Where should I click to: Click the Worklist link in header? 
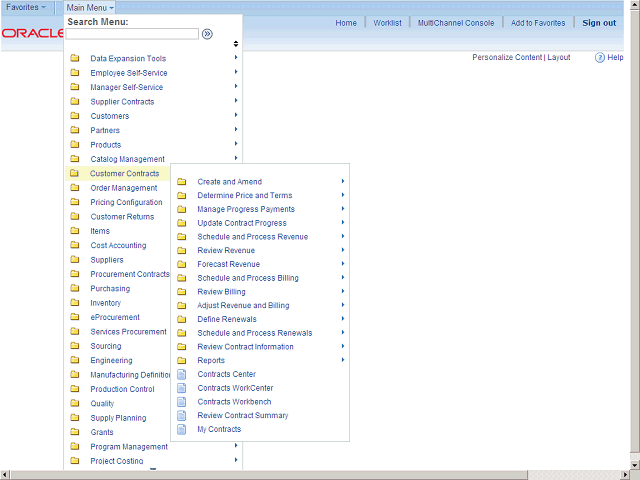[387, 23]
